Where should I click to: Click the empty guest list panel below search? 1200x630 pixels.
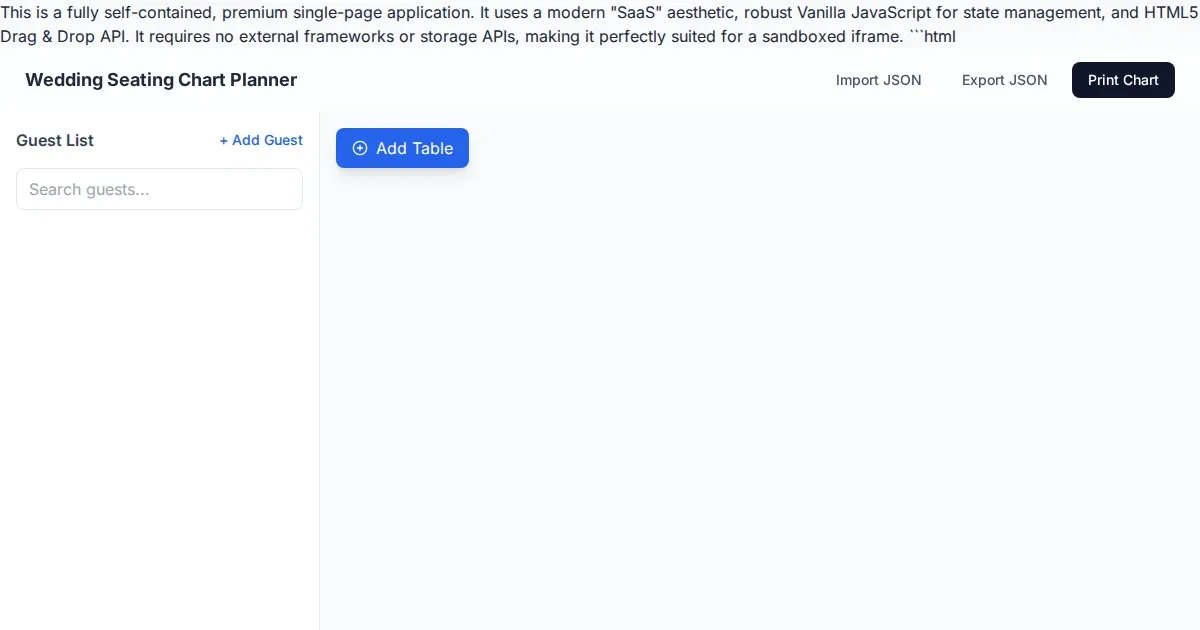159,420
